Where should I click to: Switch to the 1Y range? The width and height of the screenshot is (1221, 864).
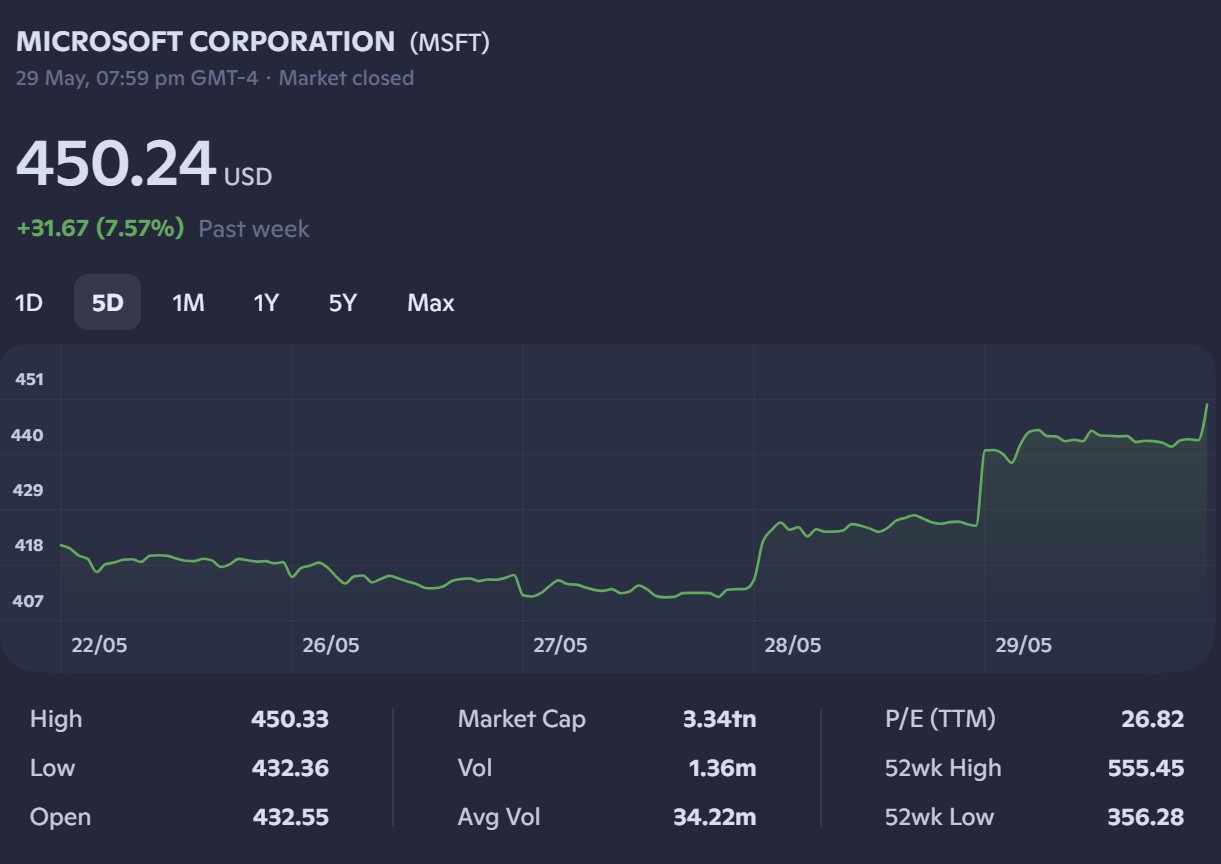[x=265, y=302]
